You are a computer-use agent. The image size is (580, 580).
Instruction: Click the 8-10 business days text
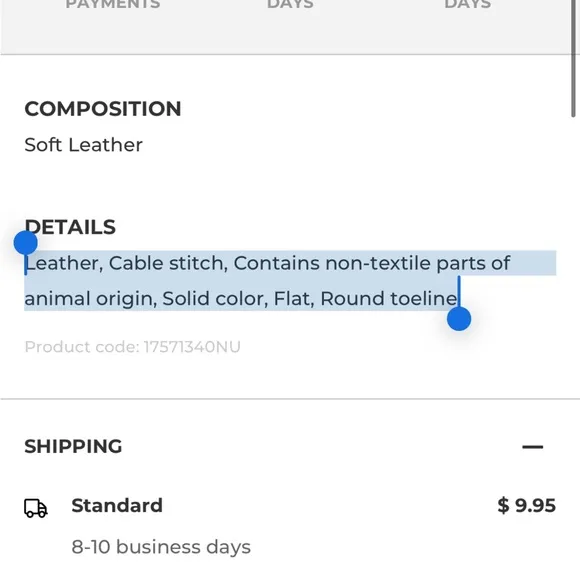[161, 547]
